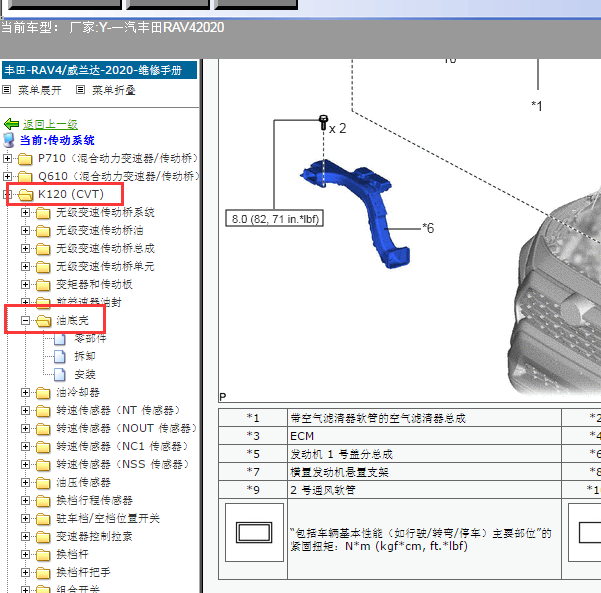Select the 油底壳 tree label
The width and height of the screenshot is (601, 593).
click(72, 320)
